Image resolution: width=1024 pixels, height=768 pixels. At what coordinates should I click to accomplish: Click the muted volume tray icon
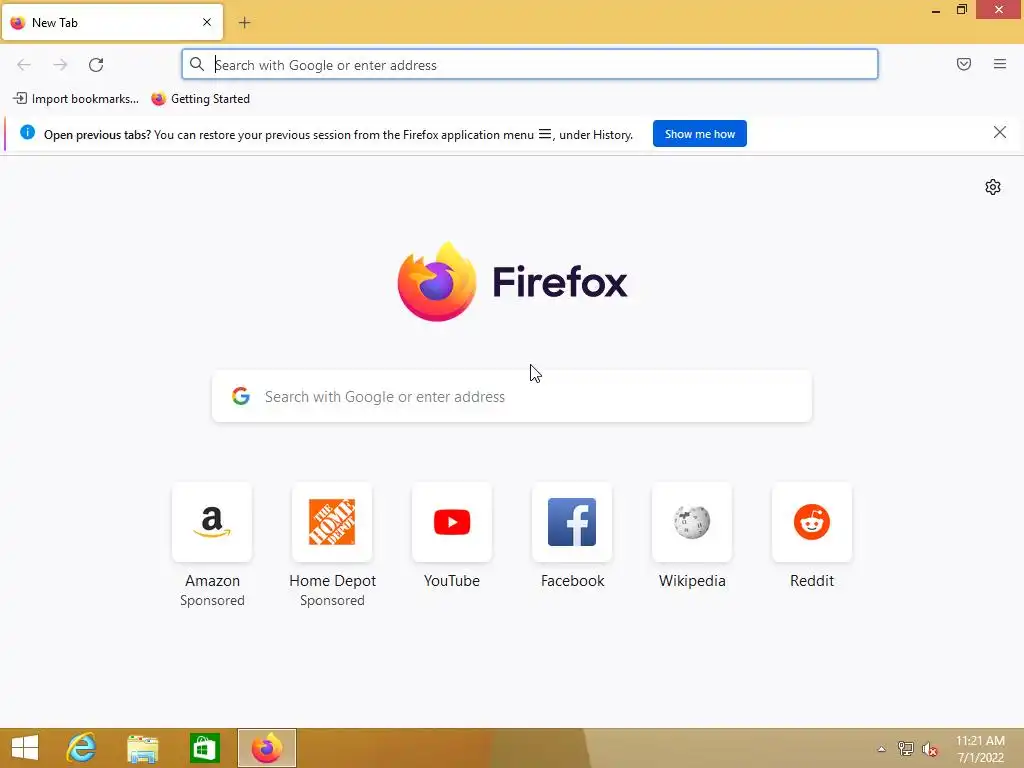[930, 749]
